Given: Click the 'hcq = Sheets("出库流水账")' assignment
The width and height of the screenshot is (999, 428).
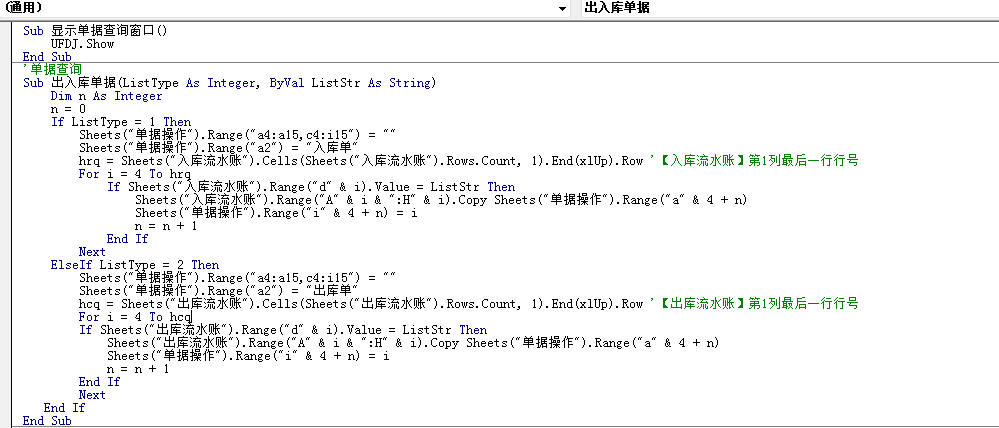Looking at the screenshot, I should (x=361, y=304).
